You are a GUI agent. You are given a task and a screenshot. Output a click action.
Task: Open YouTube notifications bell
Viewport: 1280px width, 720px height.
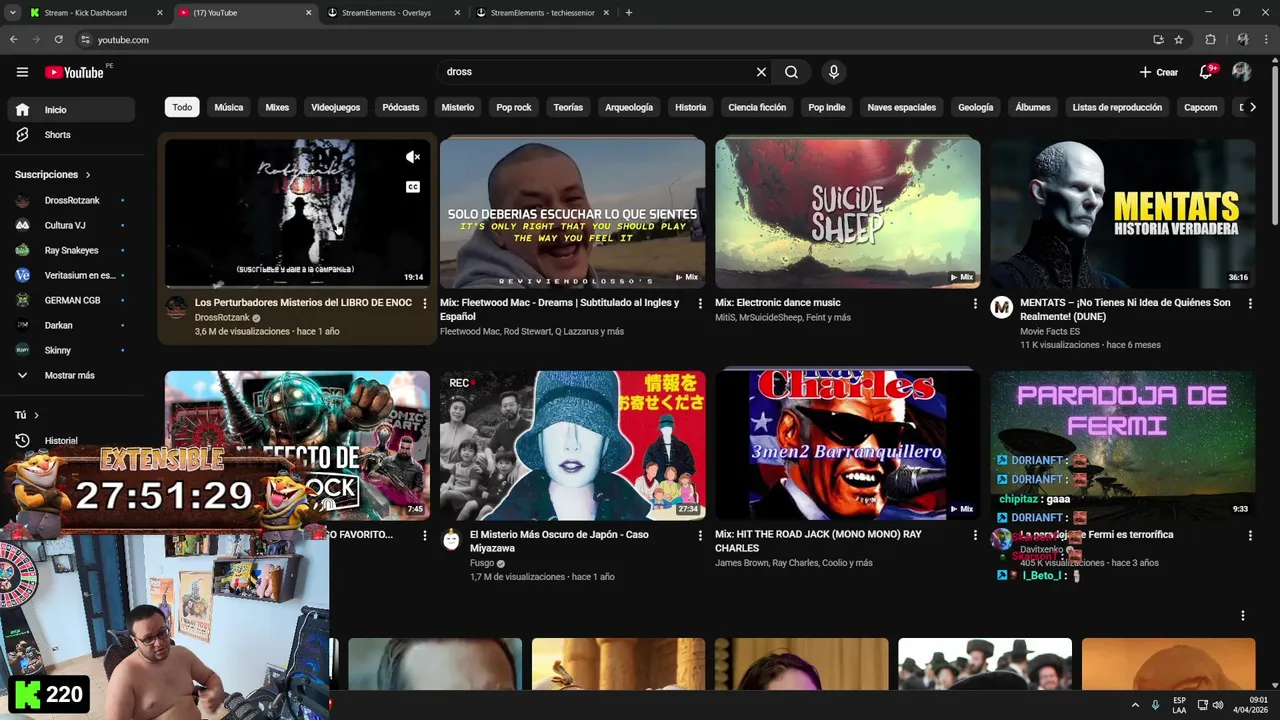[1206, 72]
